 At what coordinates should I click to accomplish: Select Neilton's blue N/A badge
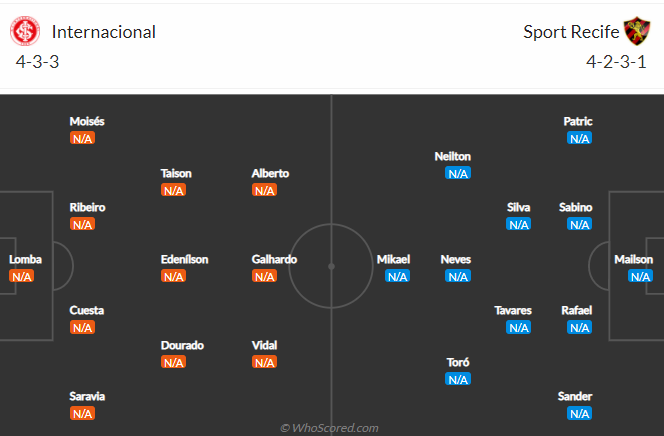click(458, 173)
